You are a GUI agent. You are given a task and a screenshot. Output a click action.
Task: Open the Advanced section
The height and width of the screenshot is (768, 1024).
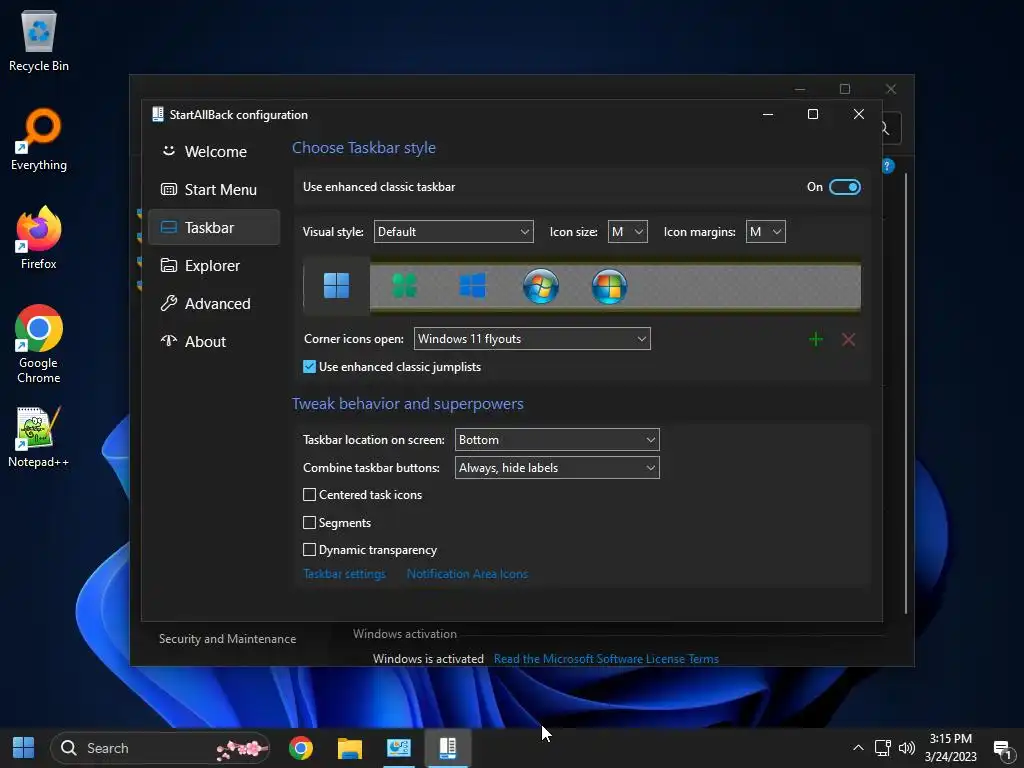[x=214, y=303]
